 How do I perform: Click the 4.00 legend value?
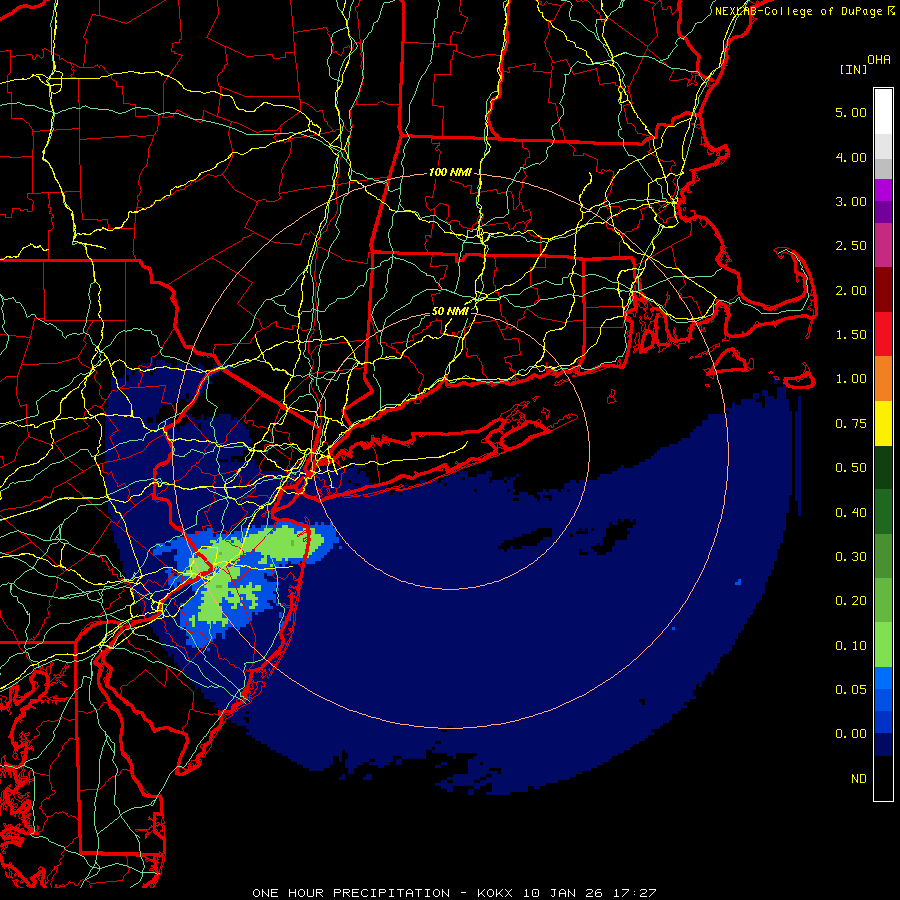(x=851, y=157)
